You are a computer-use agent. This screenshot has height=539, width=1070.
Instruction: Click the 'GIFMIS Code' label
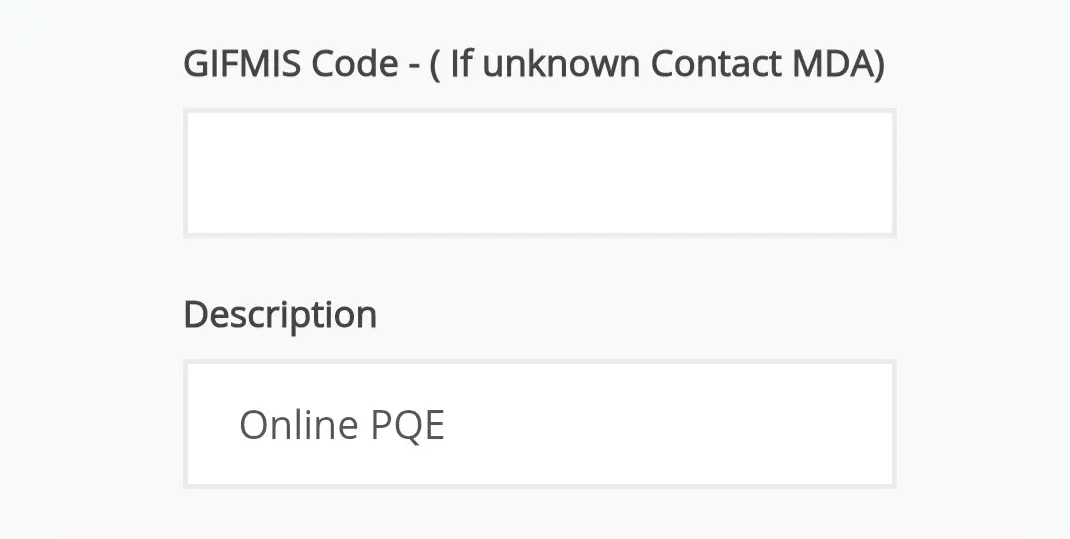pyautogui.click(x=290, y=65)
